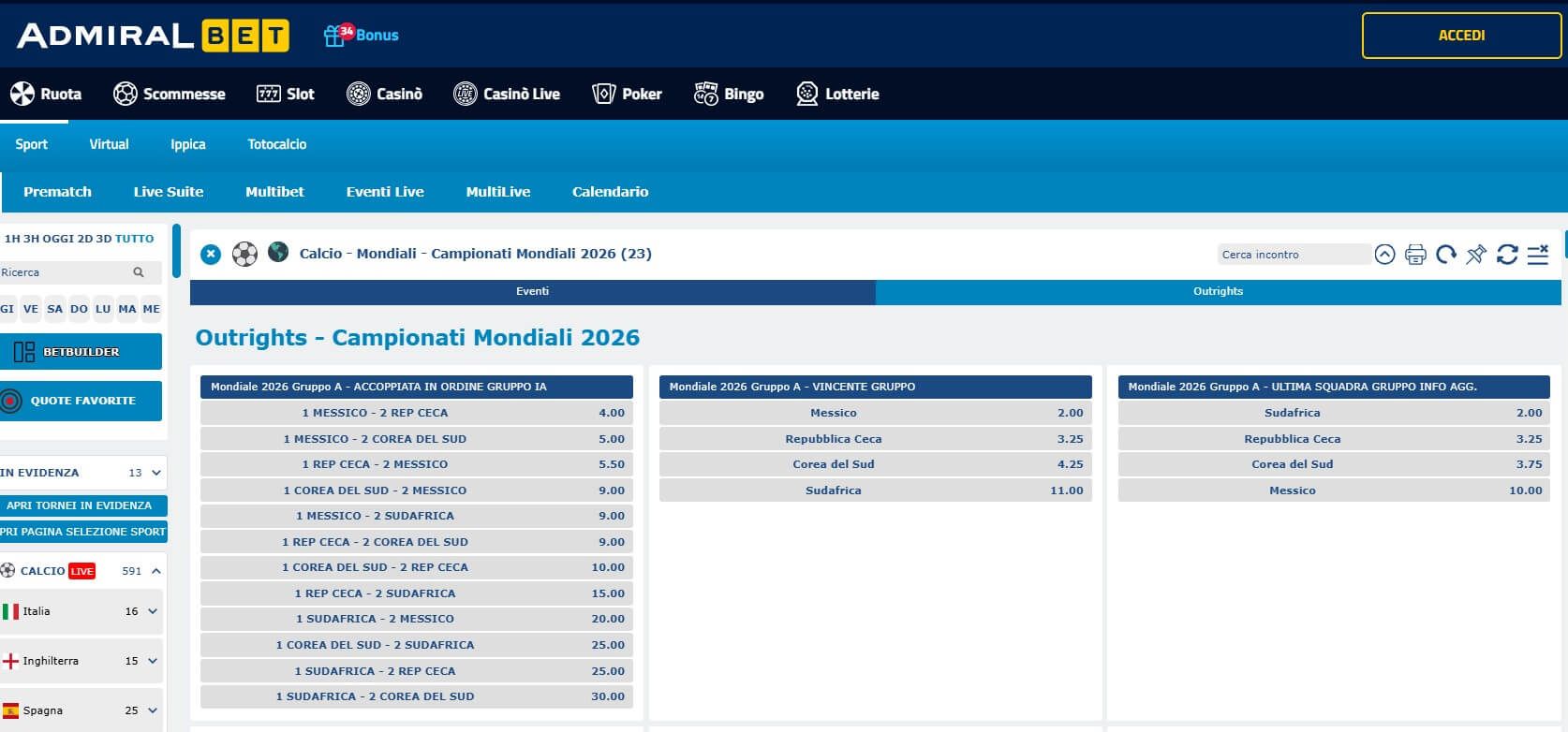The image size is (1568, 732).
Task: Click the left sidebar blue scrollbar handle
Action: tap(176, 251)
